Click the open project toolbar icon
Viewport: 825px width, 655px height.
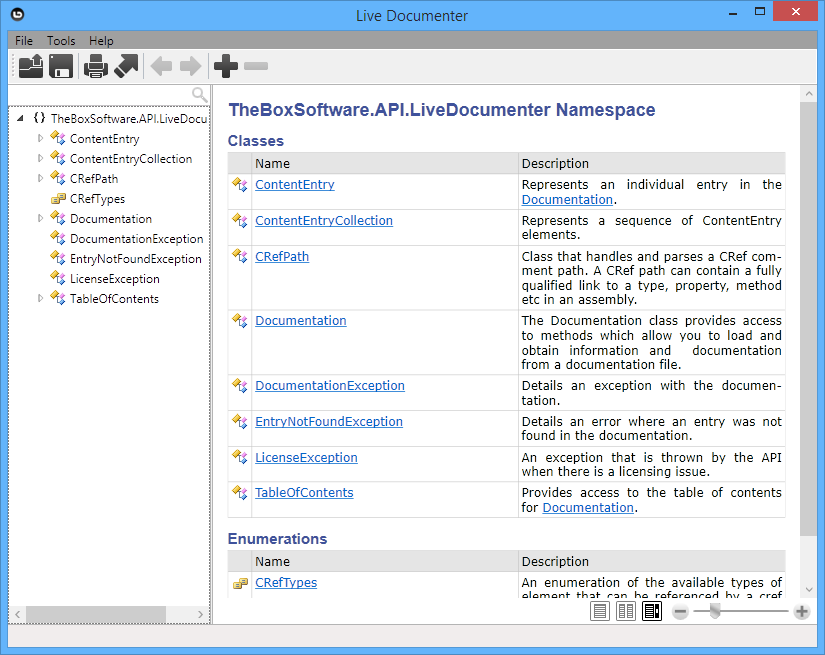coord(31,66)
